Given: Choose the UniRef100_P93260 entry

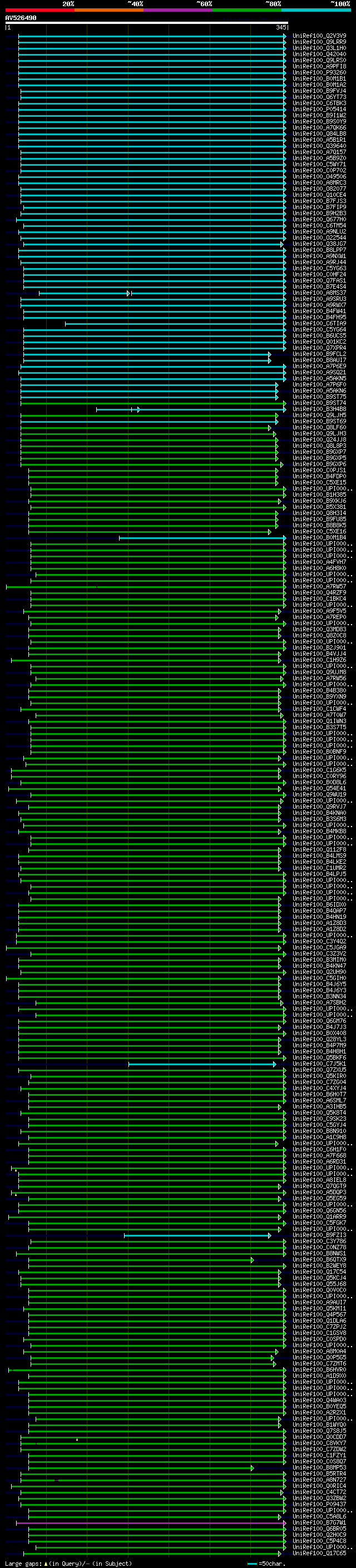Looking at the screenshot, I should (x=319, y=72).
